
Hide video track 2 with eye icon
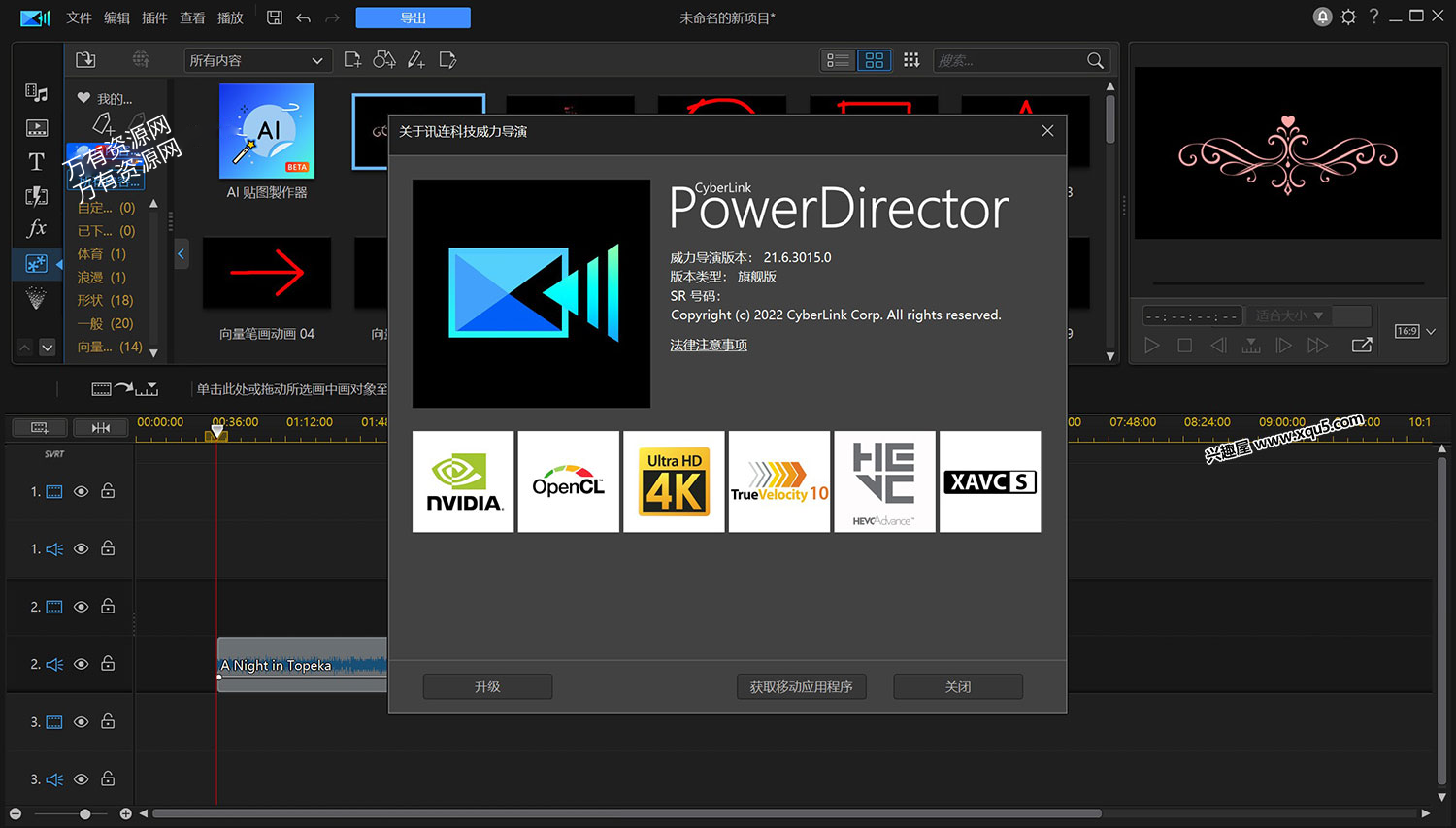[82, 607]
